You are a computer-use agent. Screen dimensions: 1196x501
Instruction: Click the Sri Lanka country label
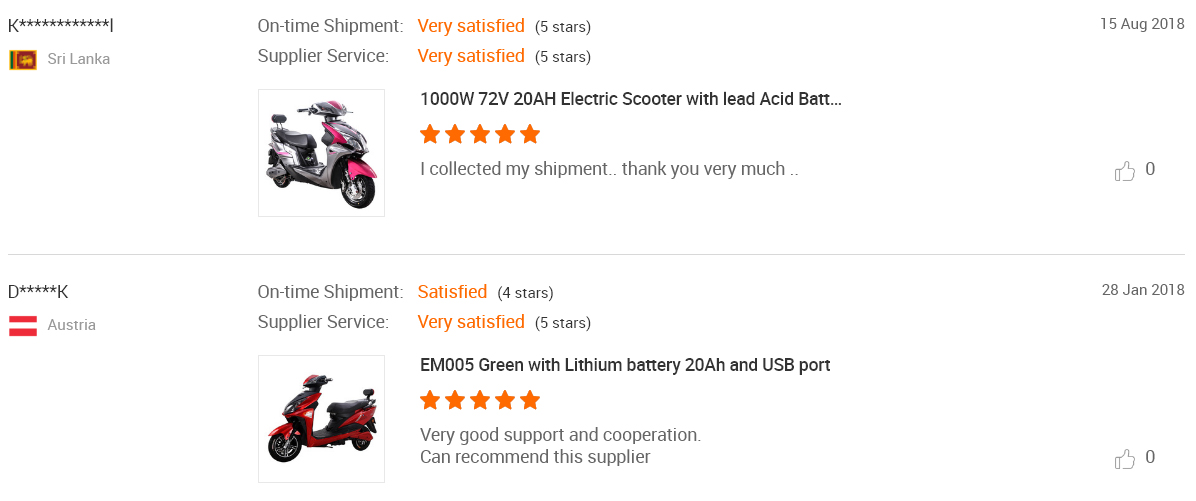point(79,59)
